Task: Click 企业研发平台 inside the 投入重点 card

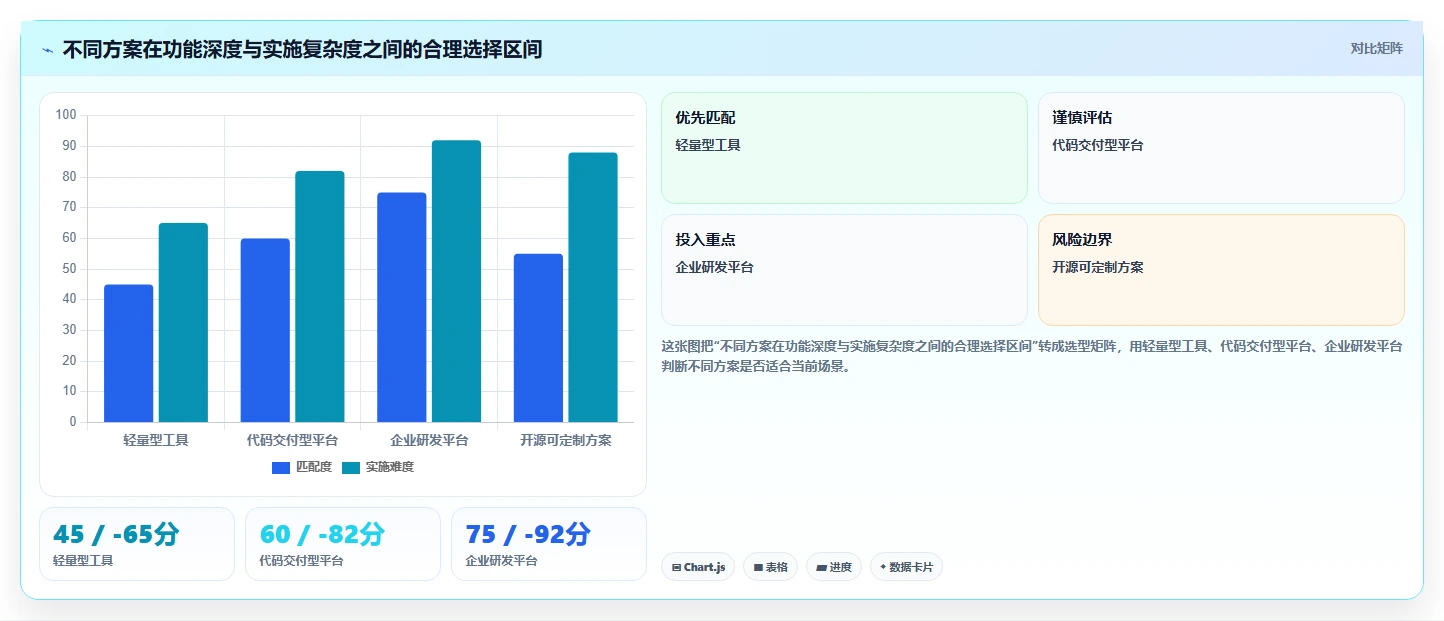Action: point(714,267)
